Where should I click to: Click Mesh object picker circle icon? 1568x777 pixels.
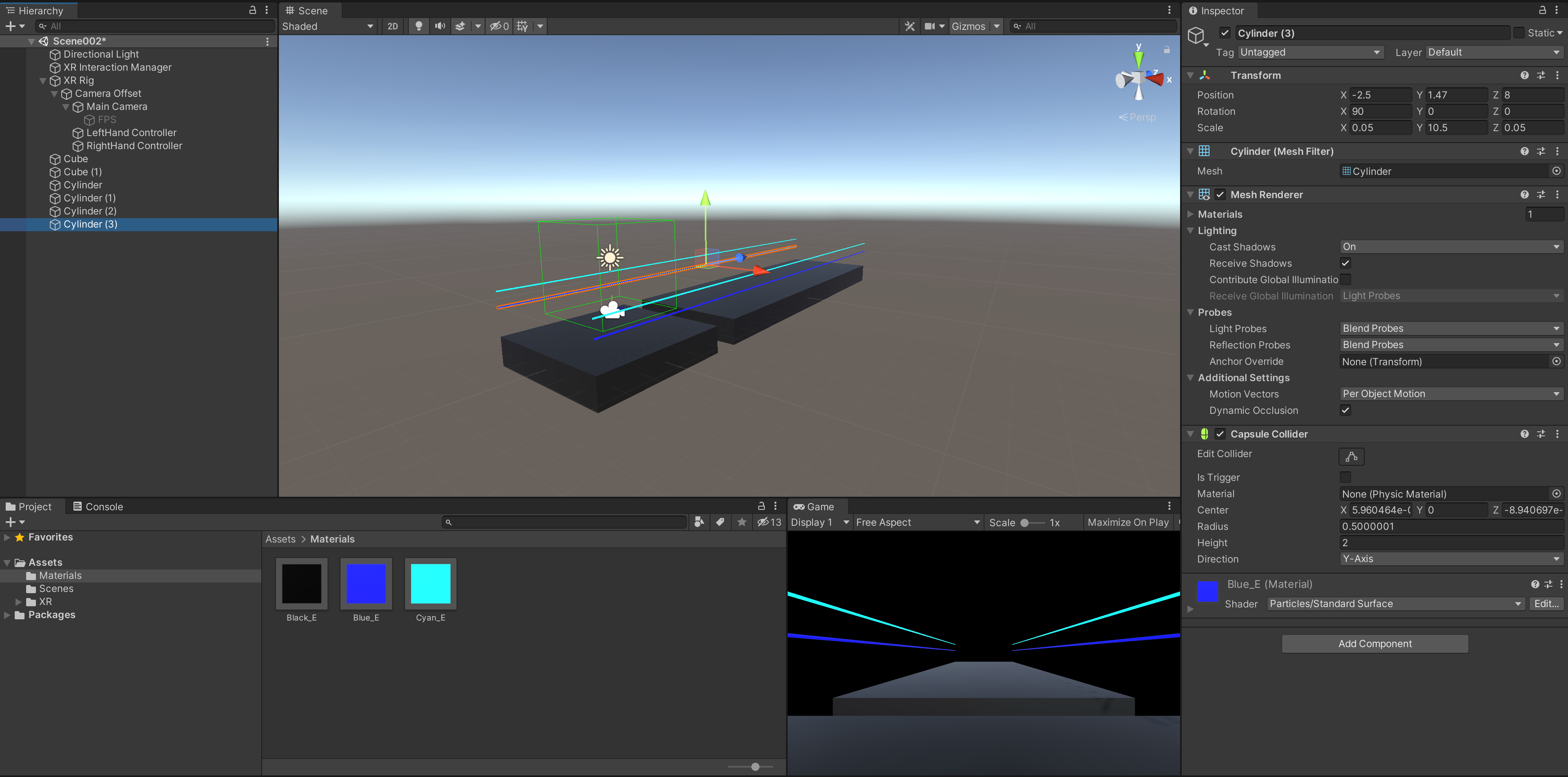pyautogui.click(x=1556, y=171)
